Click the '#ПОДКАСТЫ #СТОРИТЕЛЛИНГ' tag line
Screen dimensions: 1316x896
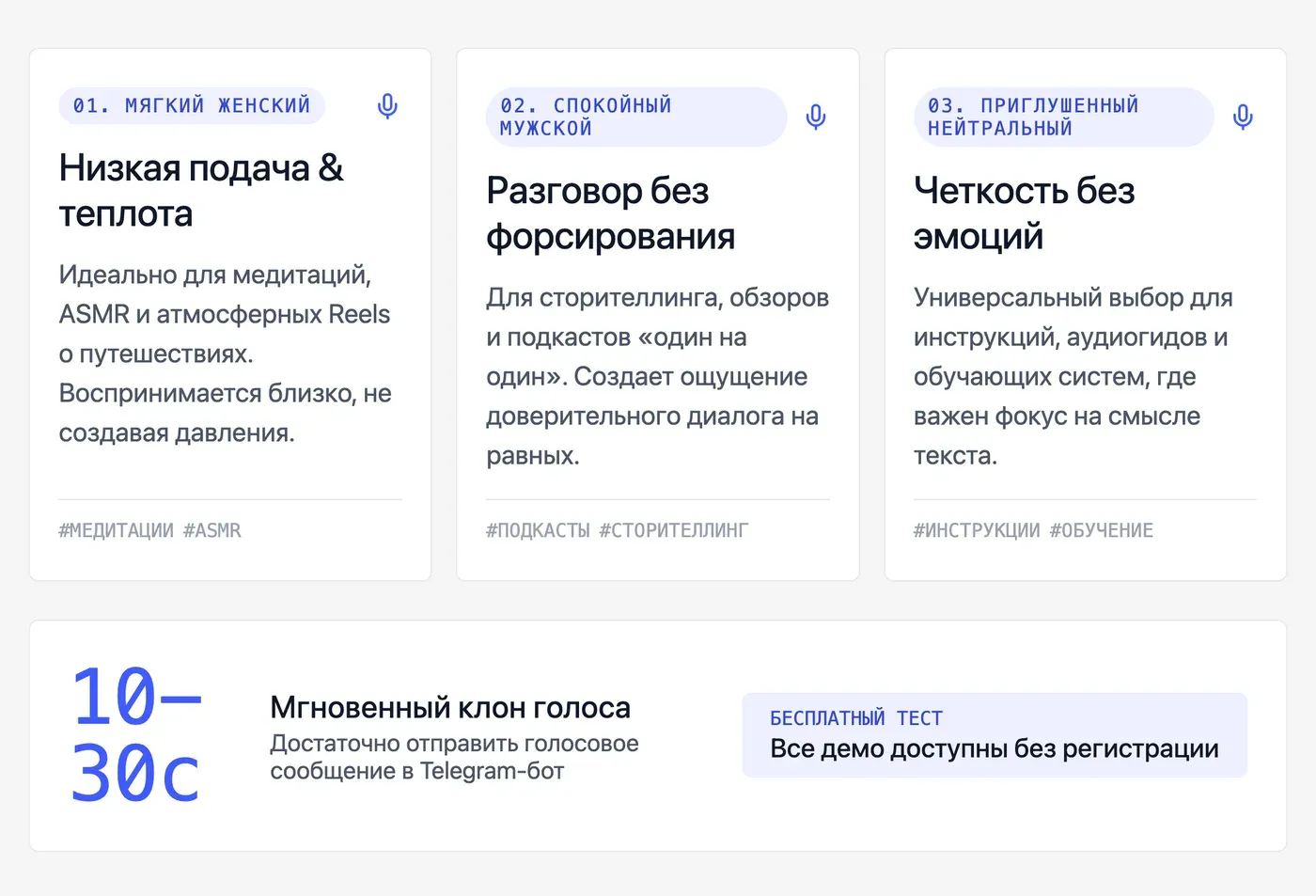coord(618,530)
